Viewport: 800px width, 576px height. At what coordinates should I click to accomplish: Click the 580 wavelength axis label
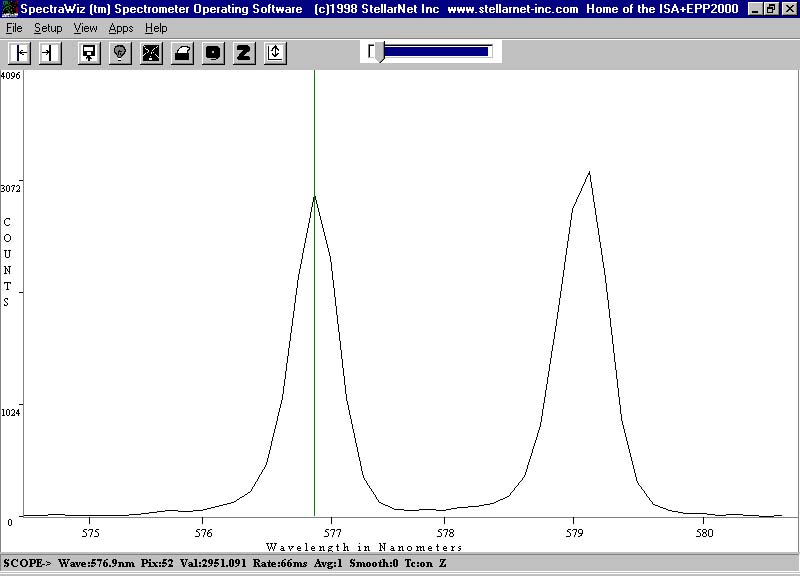[704, 533]
